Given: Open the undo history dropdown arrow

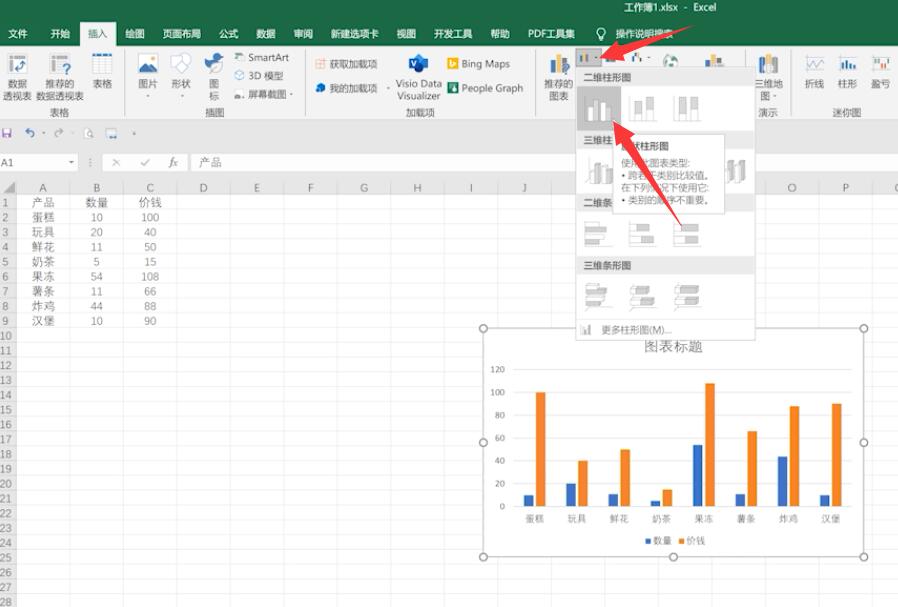Looking at the screenshot, I should click(44, 133).
